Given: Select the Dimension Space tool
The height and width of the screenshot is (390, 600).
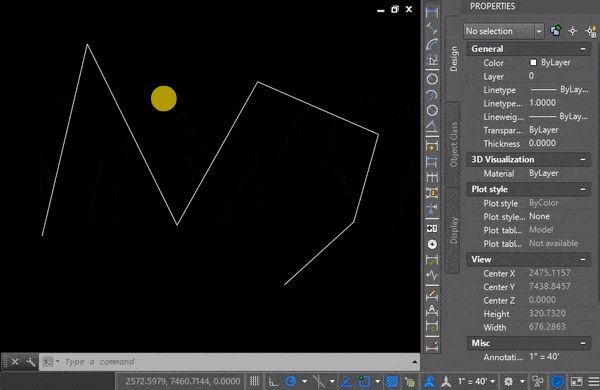Looking at the screenshot, I should (432, 193).
